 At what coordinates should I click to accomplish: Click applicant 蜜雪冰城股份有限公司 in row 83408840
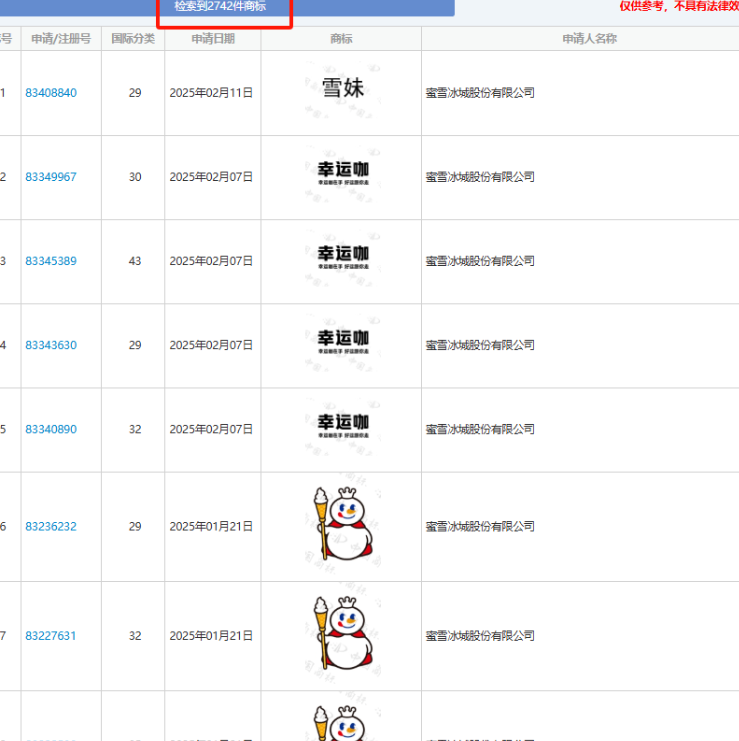480,93
